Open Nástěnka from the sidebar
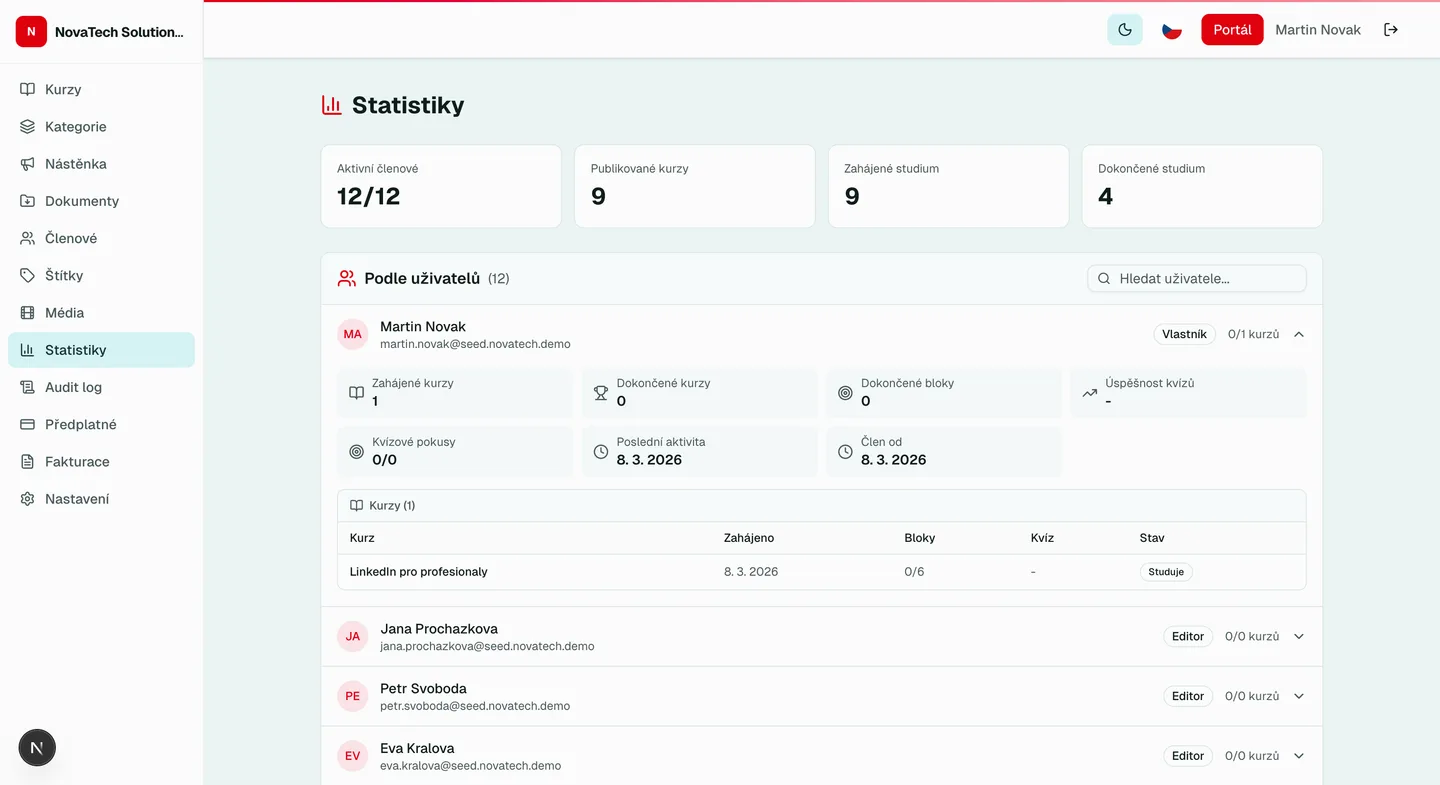The width and height of the screenshot is (1440, 785). 74,163
